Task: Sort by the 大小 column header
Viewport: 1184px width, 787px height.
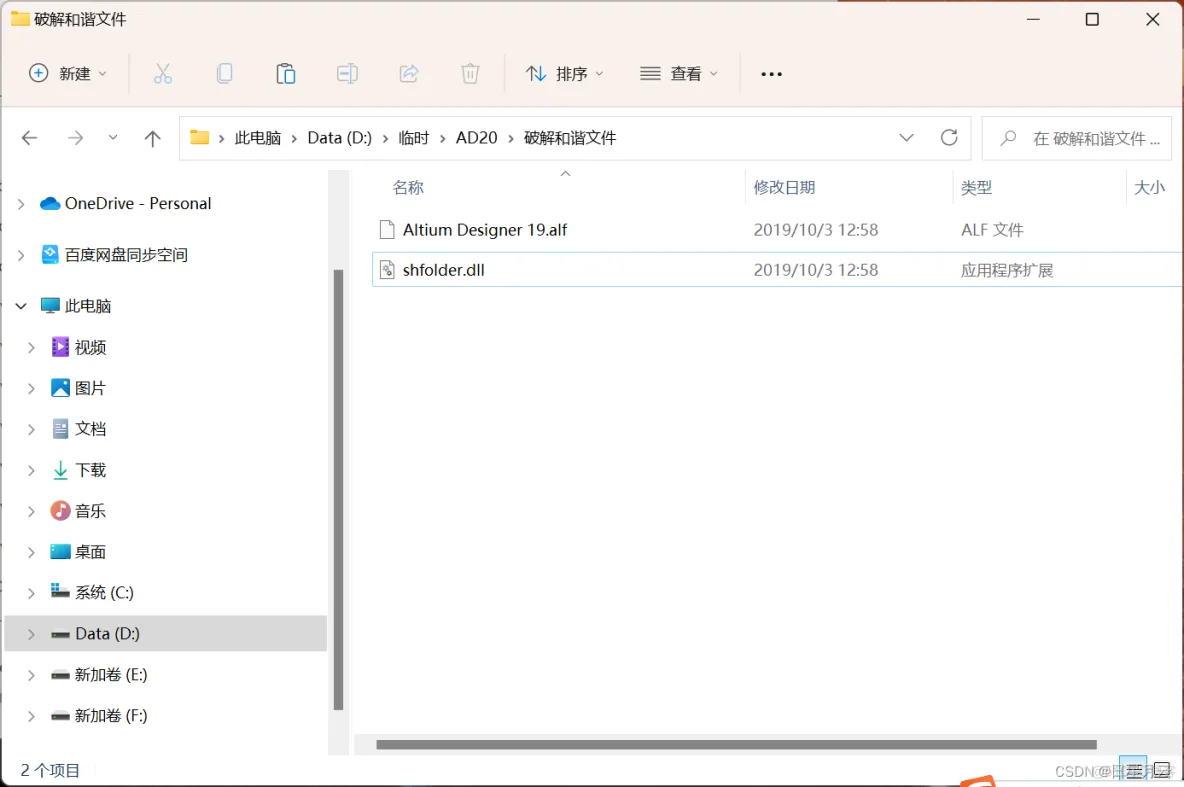Action: (1149, 187)
